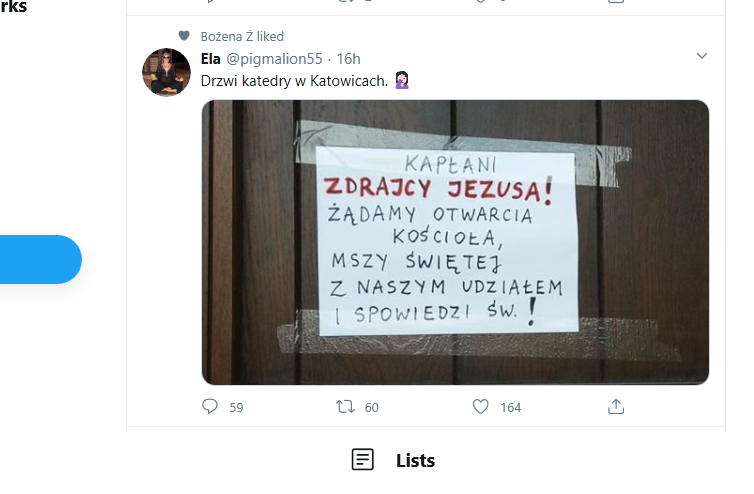Select the 'Lists' menu label

coord(415,460)
